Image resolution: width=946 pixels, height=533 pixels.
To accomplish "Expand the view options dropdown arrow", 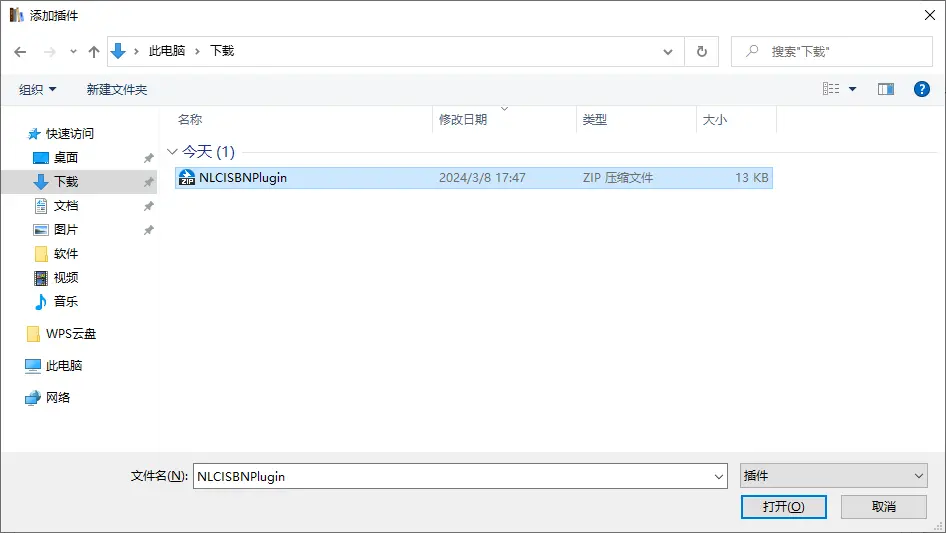I will [853, 89].
